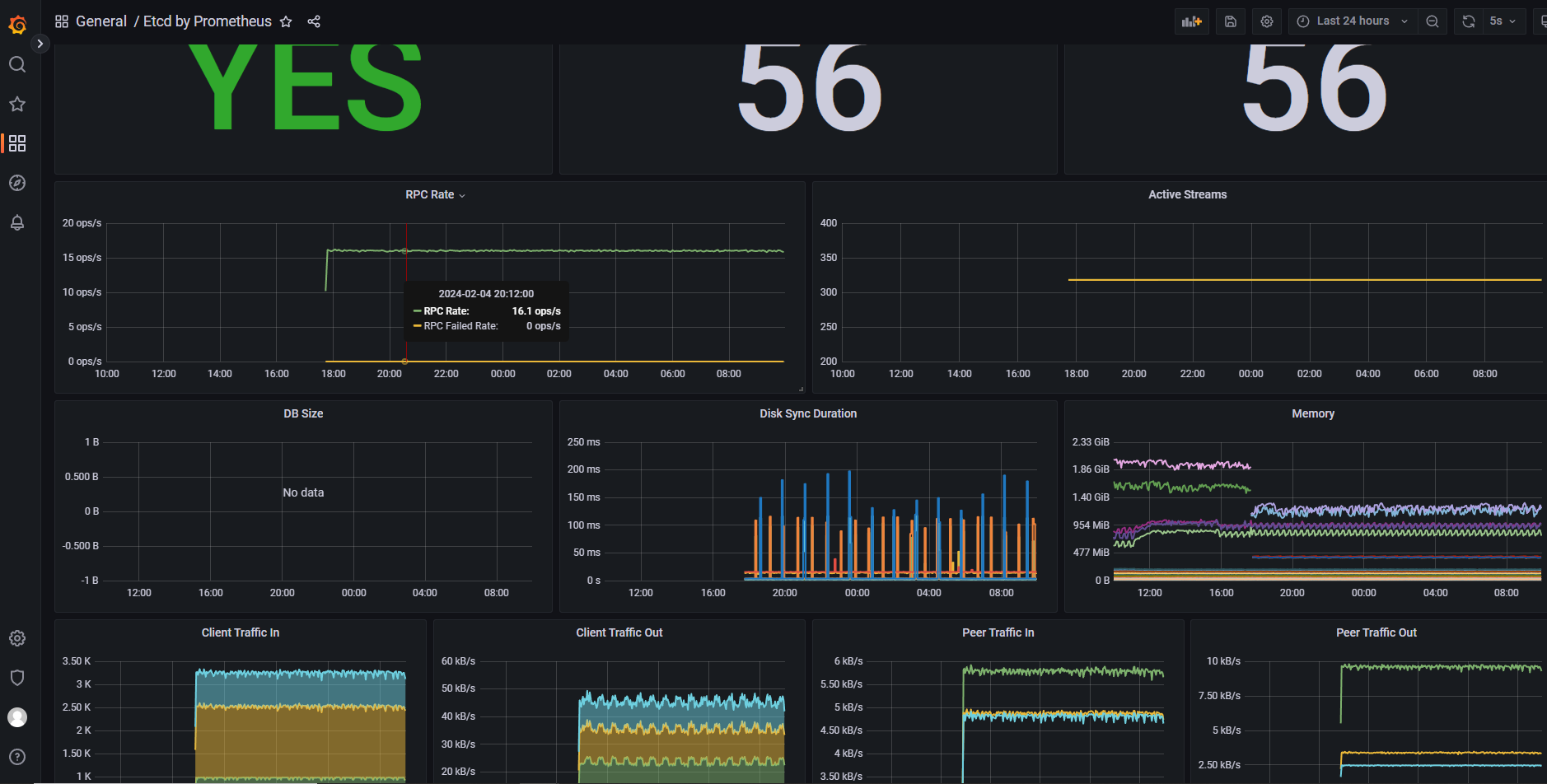This screenshot has width=1547, height=784.
Task: Click '20 ops/s' axis label in RPC Rate
Action: [82, 223]
